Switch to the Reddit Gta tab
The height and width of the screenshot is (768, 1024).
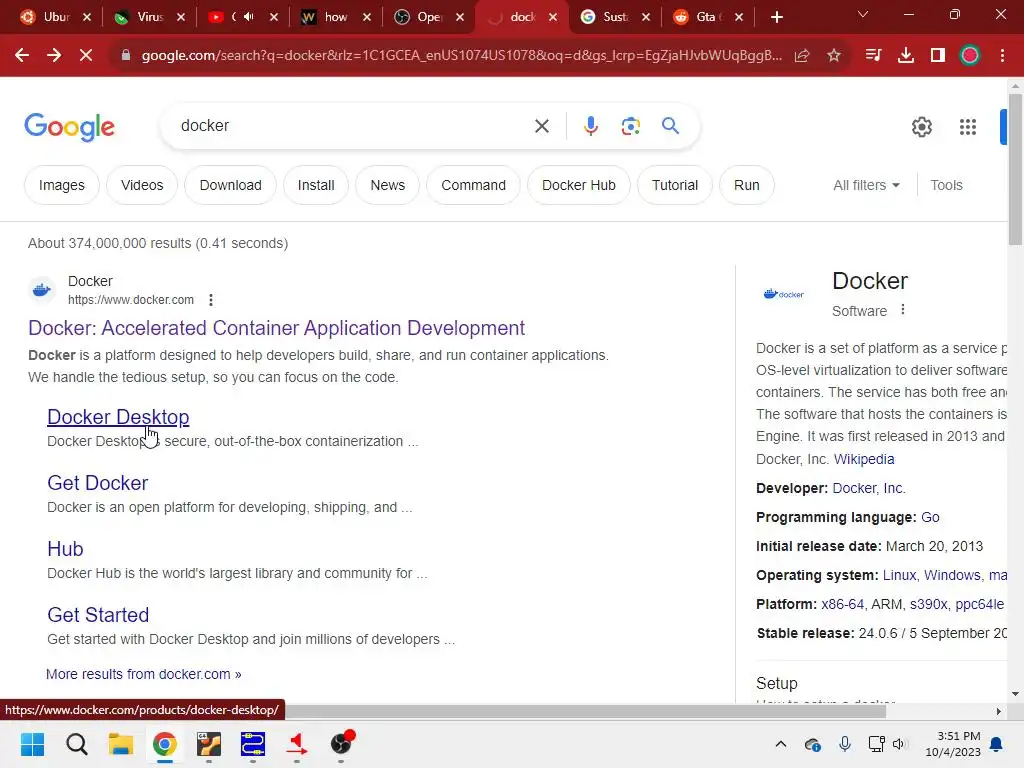708,17
